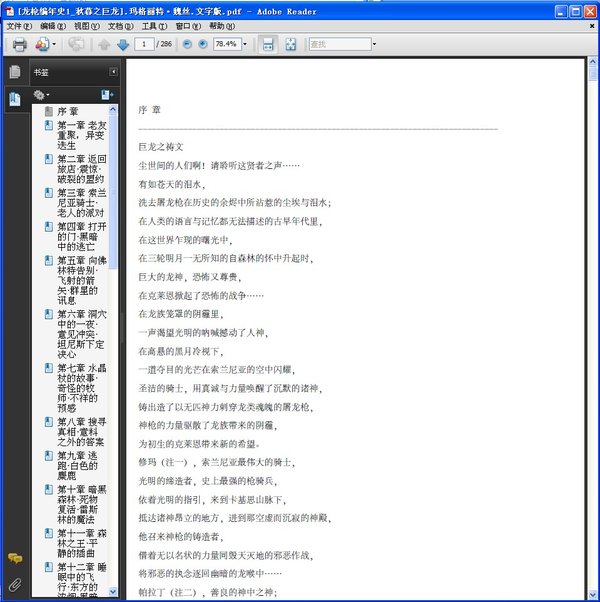Open the File menu (文件)
Viewport: 600px width, 602px height.
point(19,26)
